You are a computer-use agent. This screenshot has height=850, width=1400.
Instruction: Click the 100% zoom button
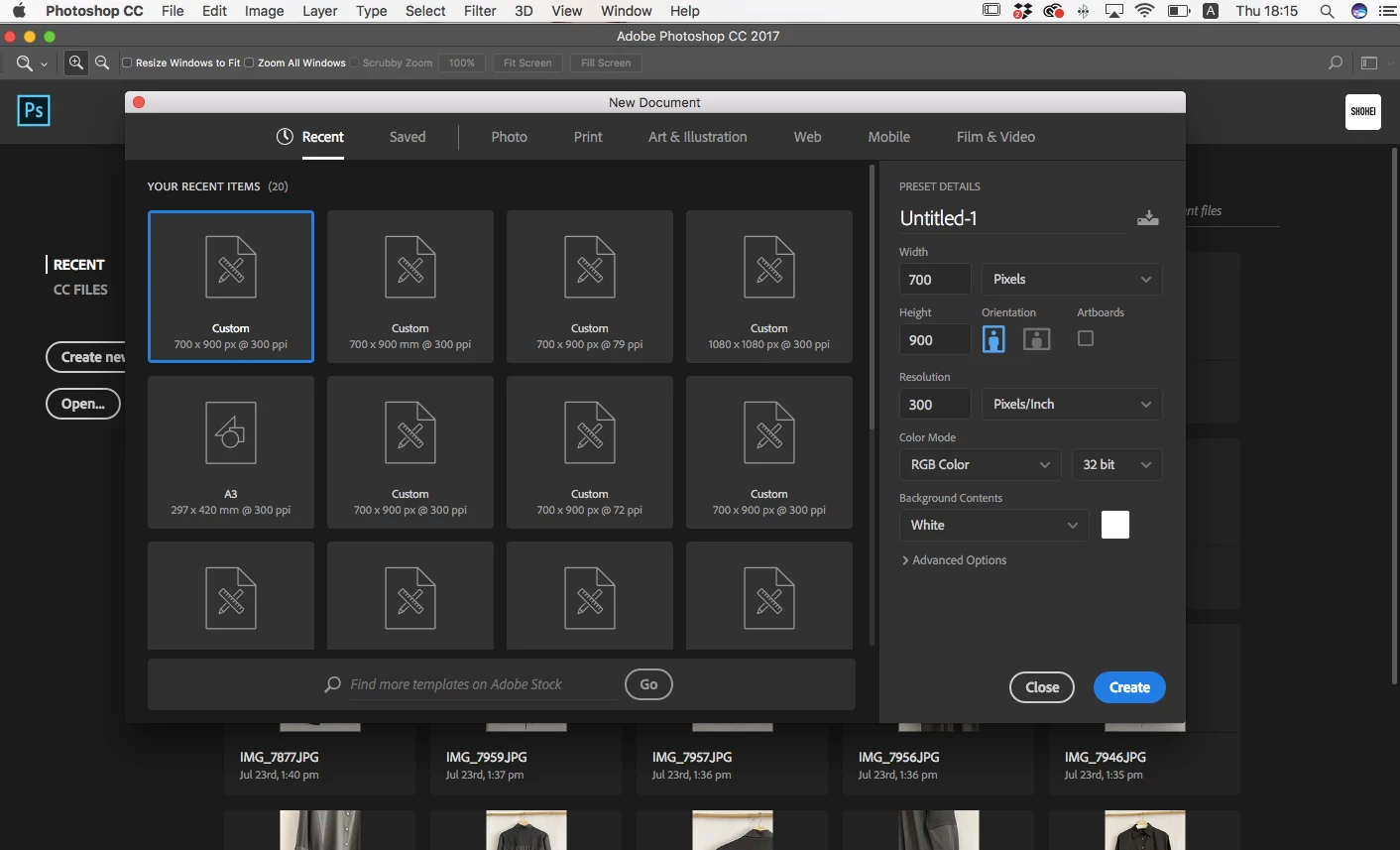[x=462, y=62]
